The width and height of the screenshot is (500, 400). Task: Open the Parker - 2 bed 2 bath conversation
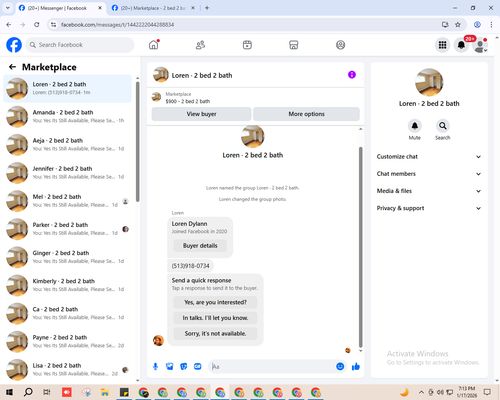(x=67, y=229)
